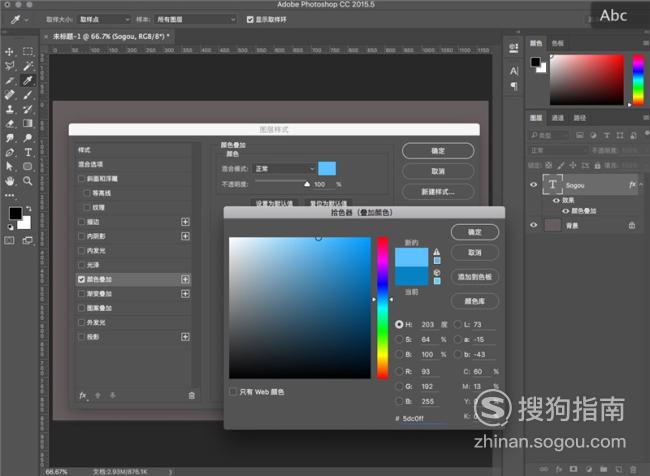The height and width of the screenshot is (476, 650).
Task: Add another 投影 effect with plus icon
Action: (185, 337)
